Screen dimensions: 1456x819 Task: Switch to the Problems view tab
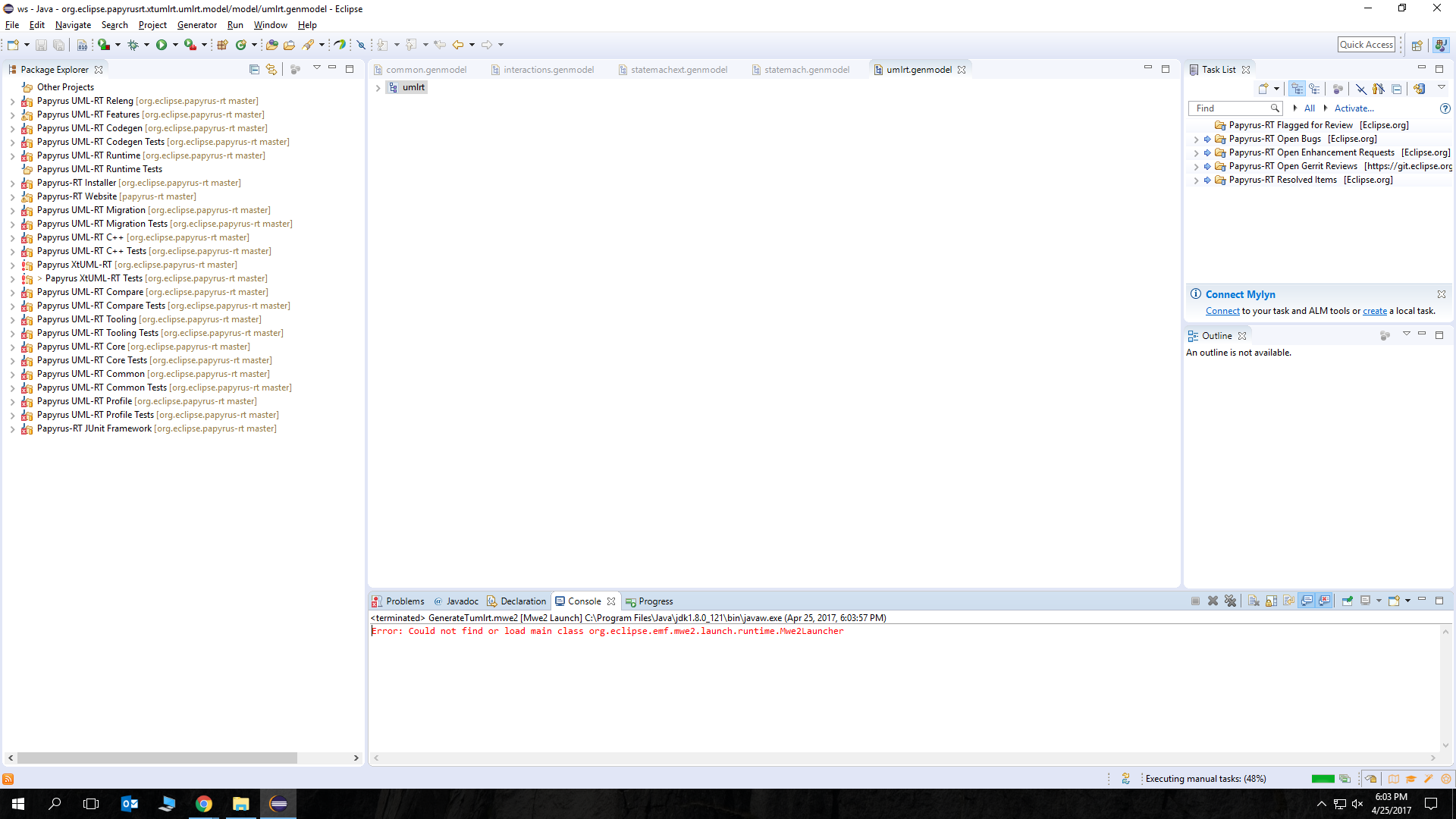pos(398,601)
